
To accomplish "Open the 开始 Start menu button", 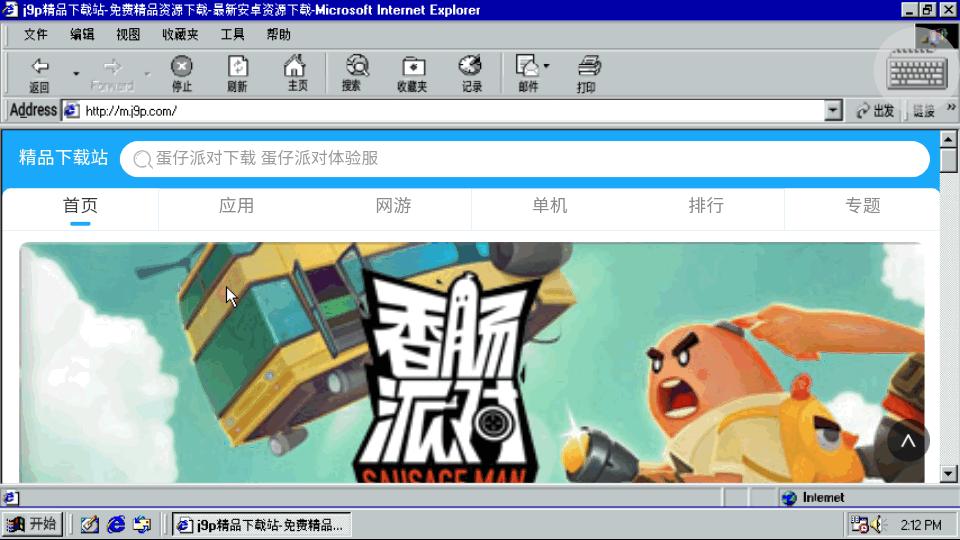I will (x=33, y=524).
